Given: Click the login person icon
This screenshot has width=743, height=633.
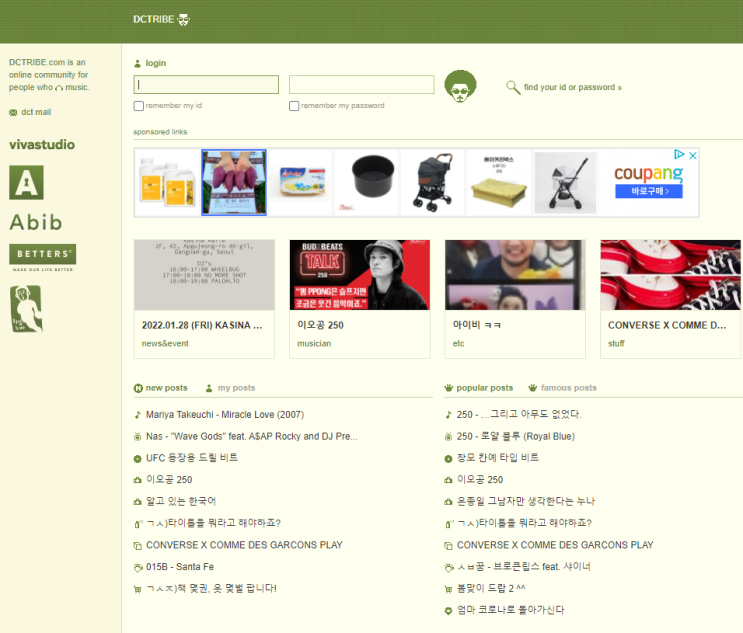Looking at the screenshot, I should click(x=137, y=63).
